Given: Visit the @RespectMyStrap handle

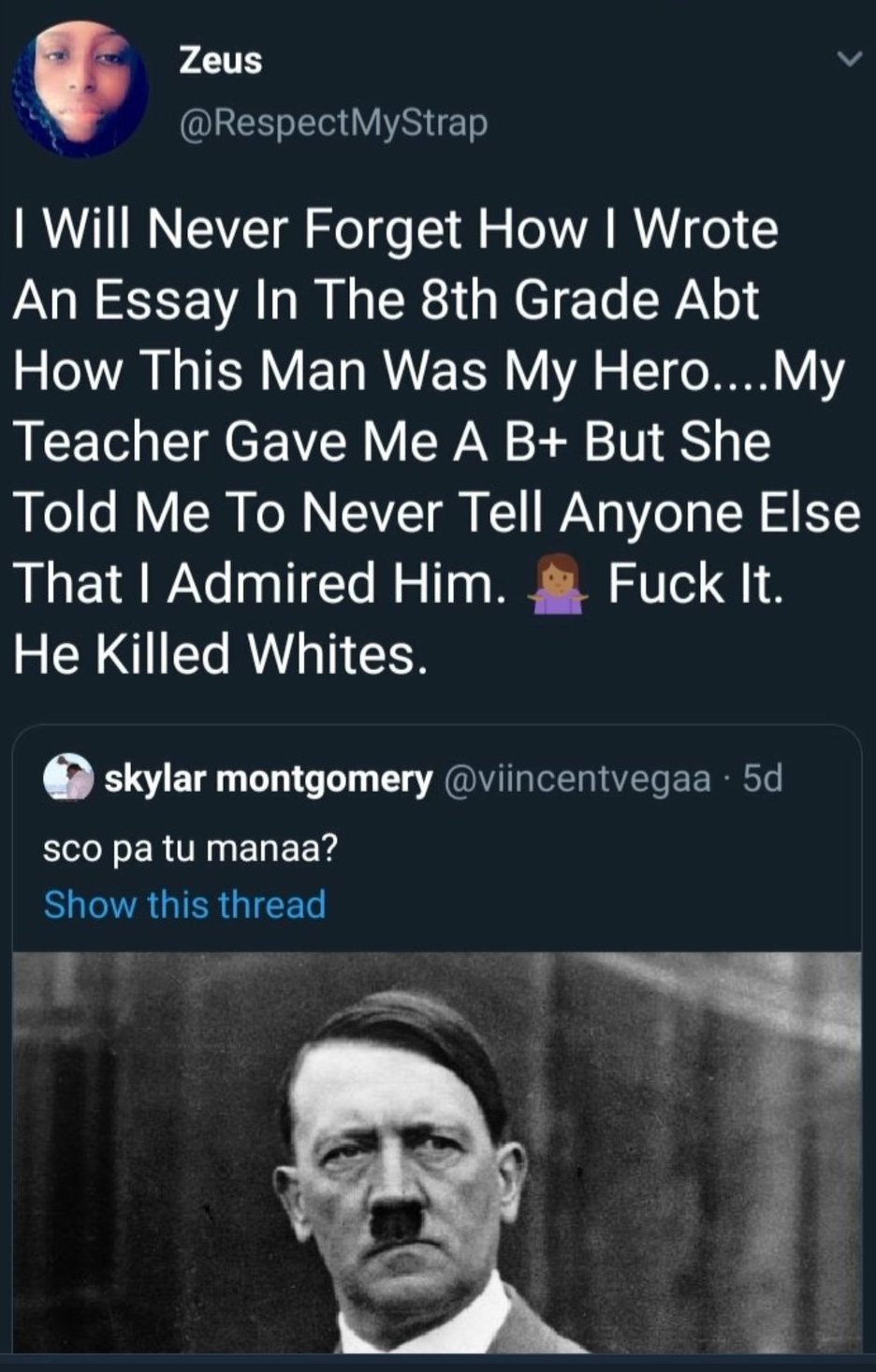Looking at the screenshot, I should click(333, 123).
